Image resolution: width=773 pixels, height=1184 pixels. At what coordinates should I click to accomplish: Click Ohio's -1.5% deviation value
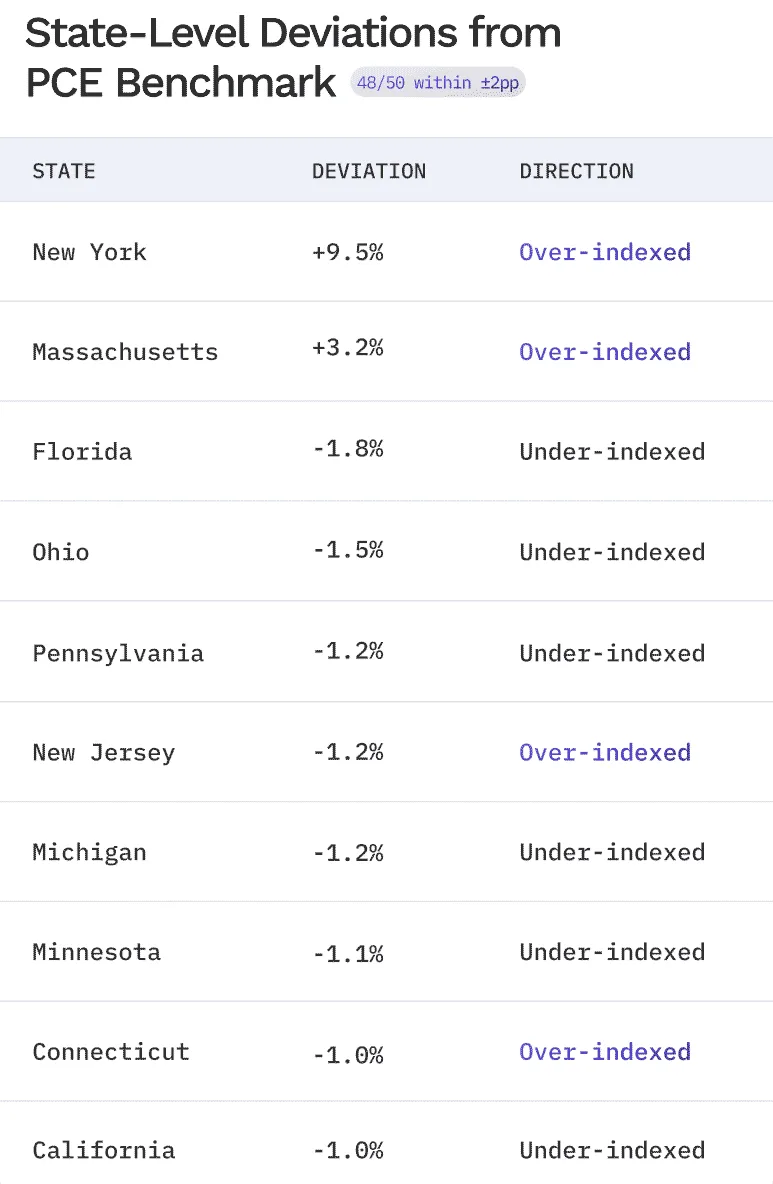tap(349, 550)
